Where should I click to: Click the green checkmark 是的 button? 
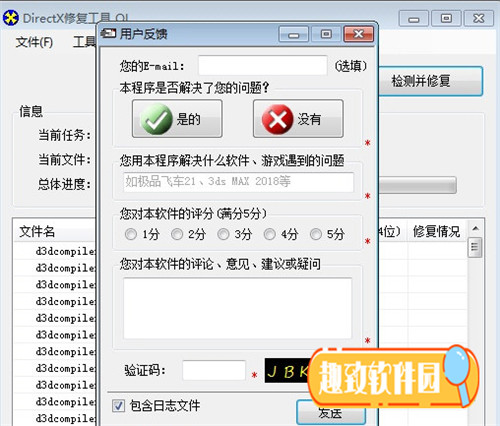(x=177, y=119)
